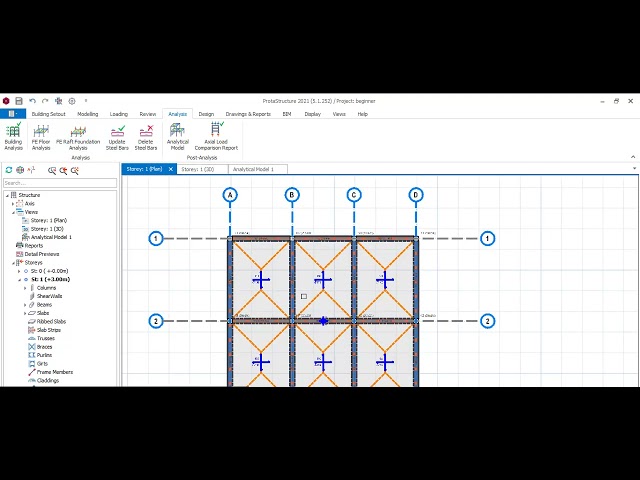
Task: Select axis bubble D at top of plan
Action: (x=416, y=195)
